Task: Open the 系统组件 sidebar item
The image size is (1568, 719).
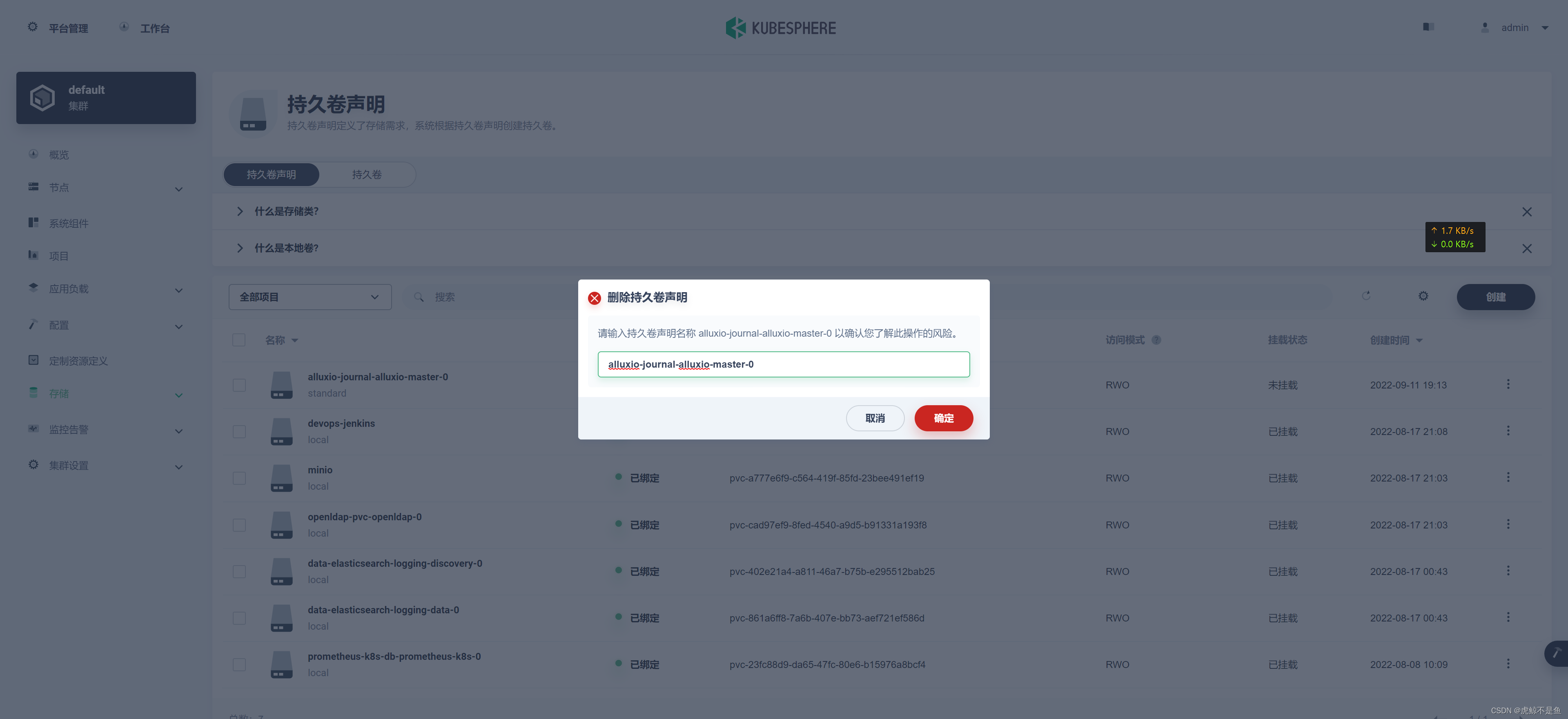Action: point(68,223)
